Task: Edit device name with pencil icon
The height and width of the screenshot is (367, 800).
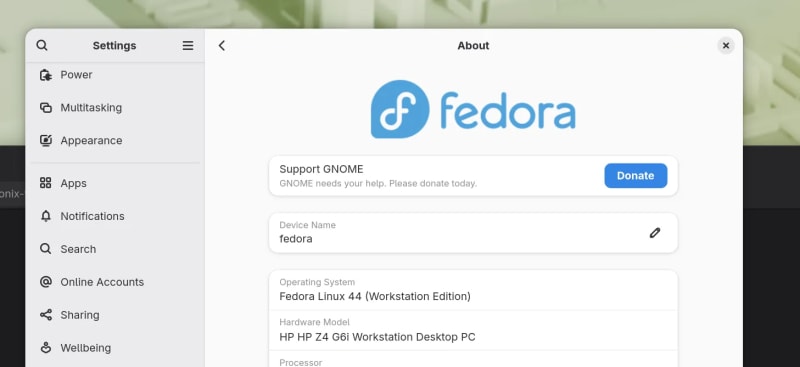Action: tap(655, 233)
